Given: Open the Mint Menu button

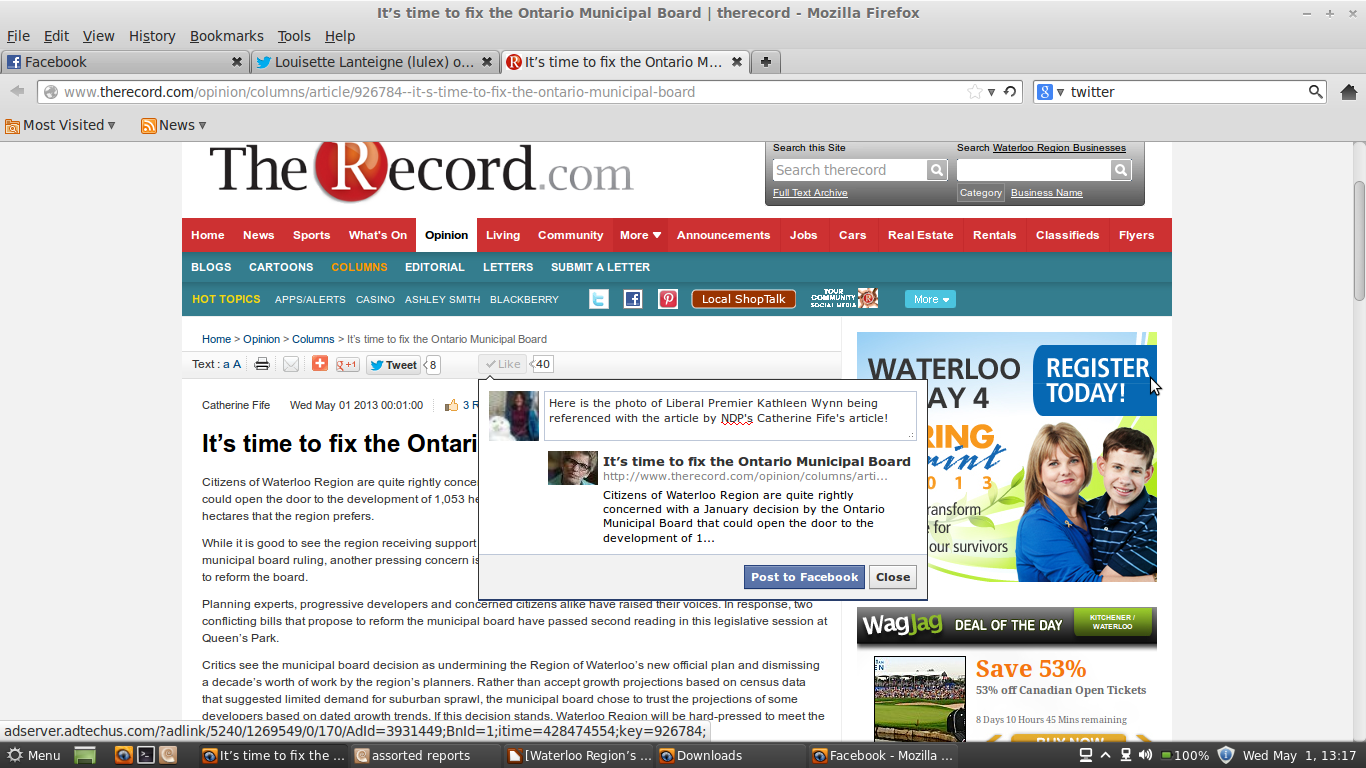Looking at the screenshot, I should click(33, 755).
